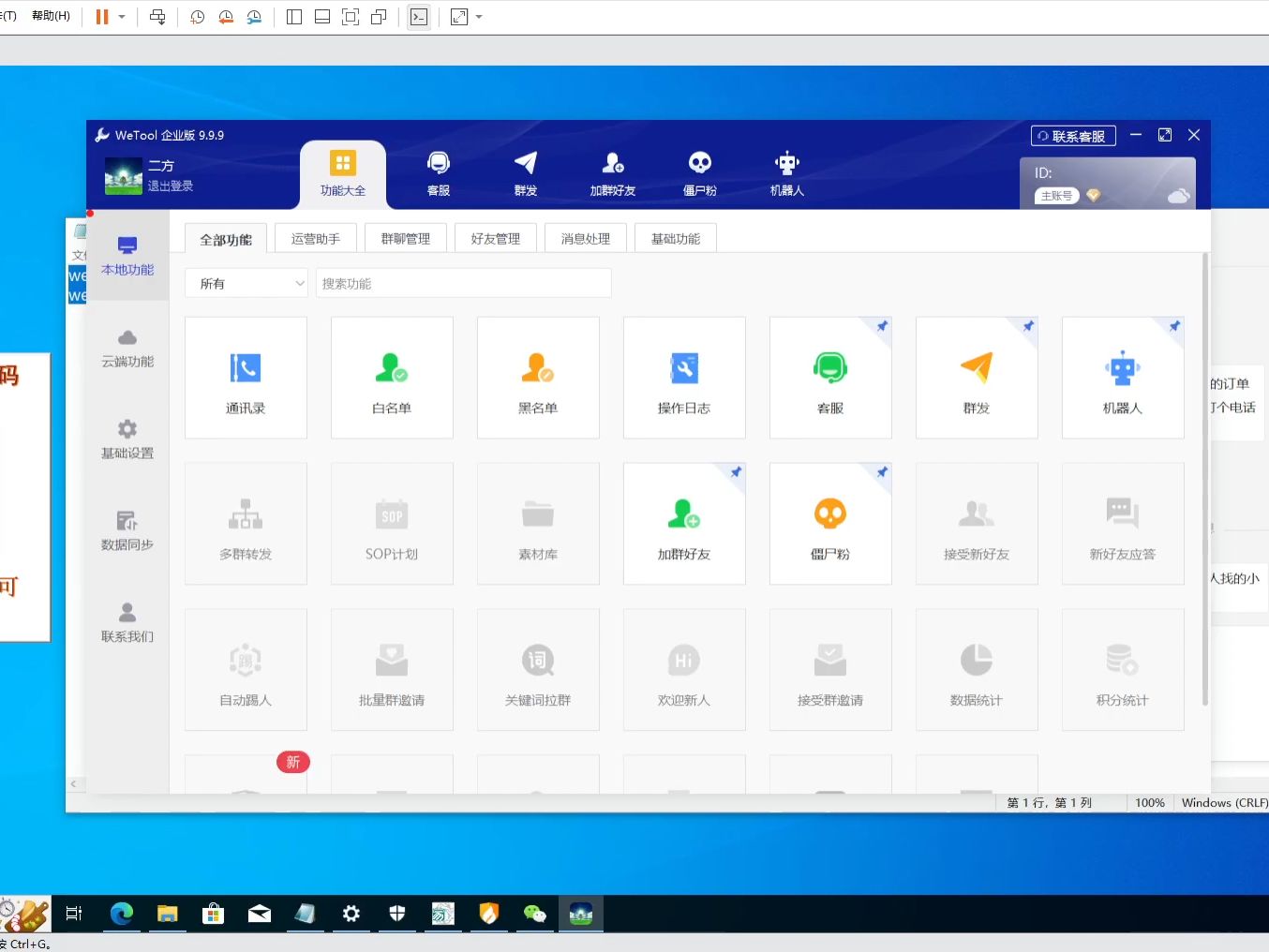1269x952 pixels.
Task: Click the 退出登录 logout link
Action: coord(171,186)
